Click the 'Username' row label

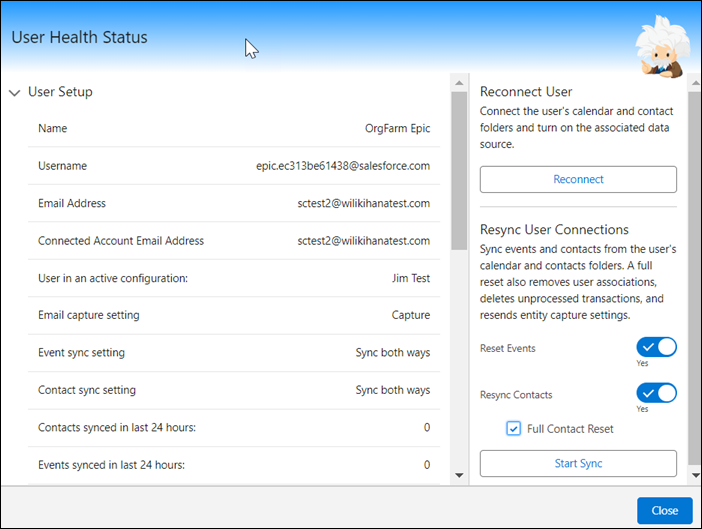(63, 166)
